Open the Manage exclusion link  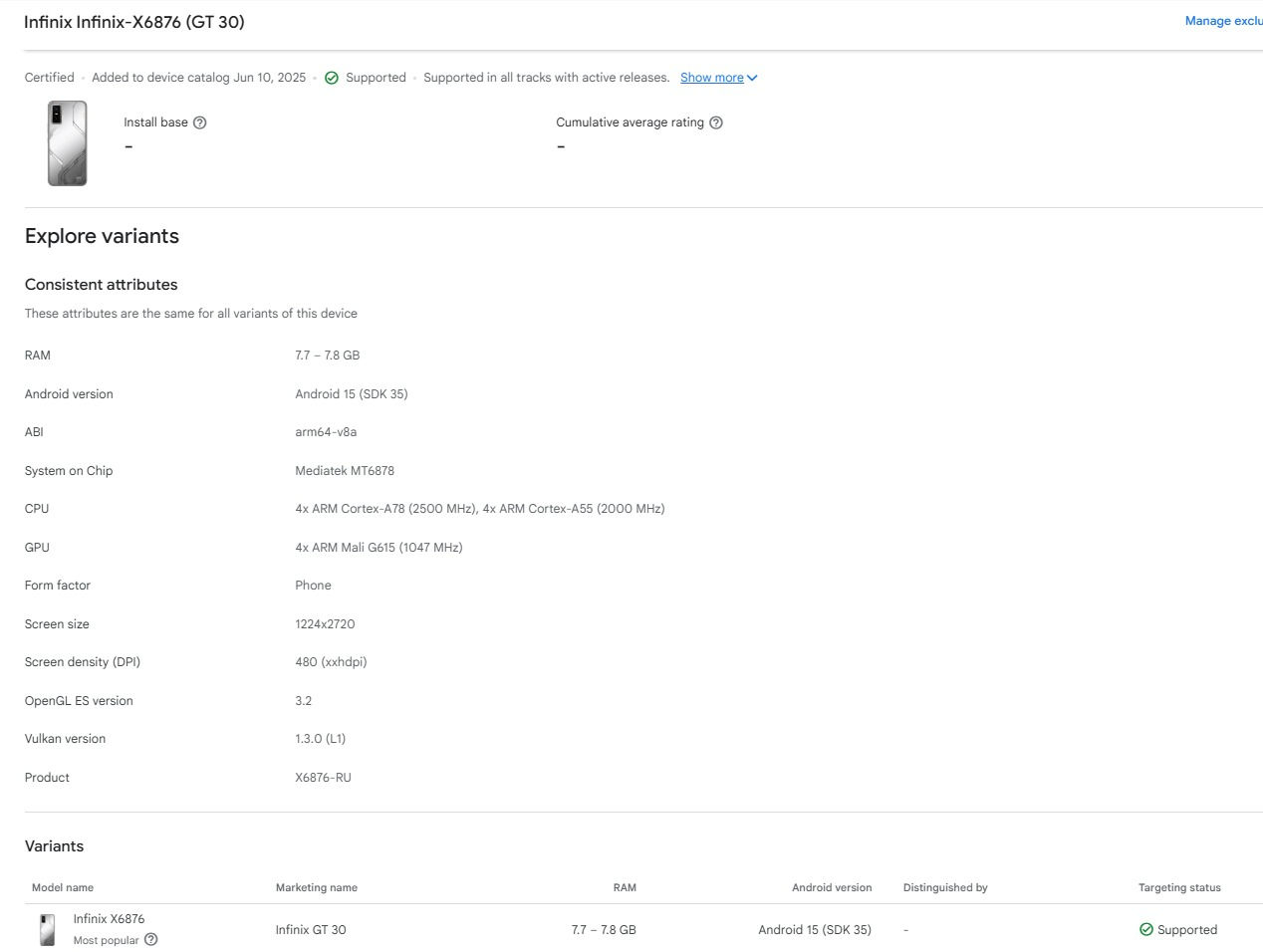pos(1223,21)
